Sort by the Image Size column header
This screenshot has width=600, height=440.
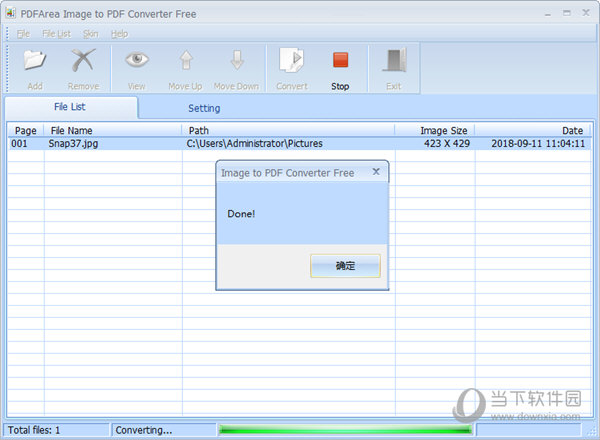coord(435,130)
